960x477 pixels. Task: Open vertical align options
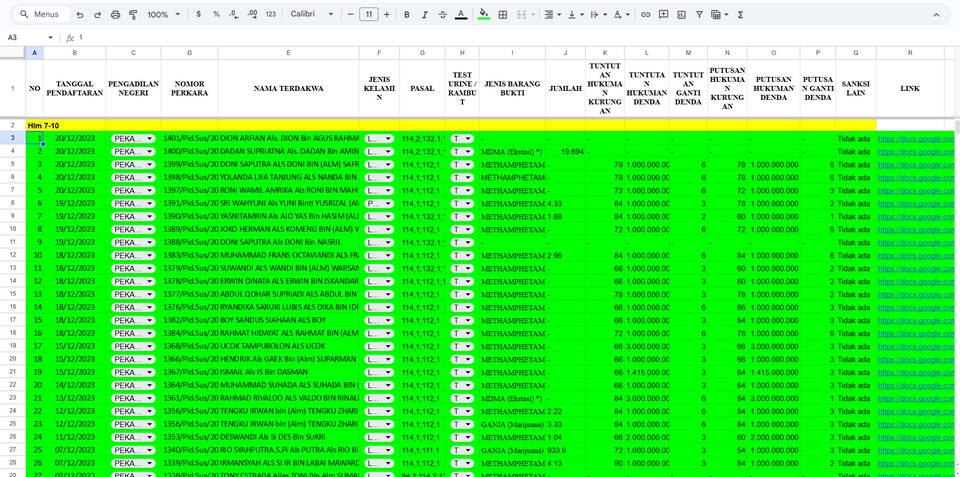[576, 14]
